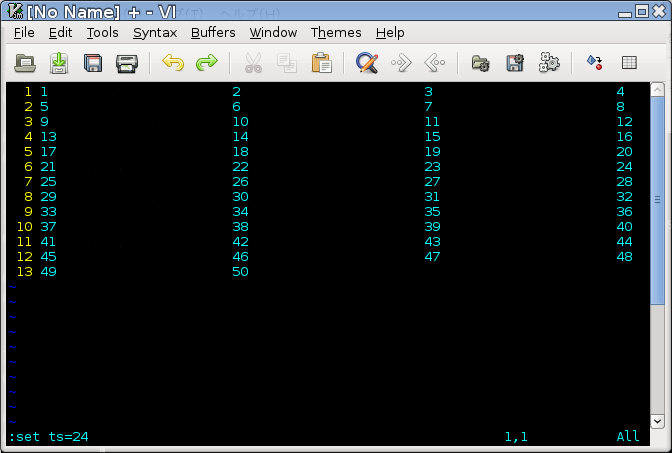Open Find and Replace from toolbar
672x453 pixels.
(x=367, y=64)
